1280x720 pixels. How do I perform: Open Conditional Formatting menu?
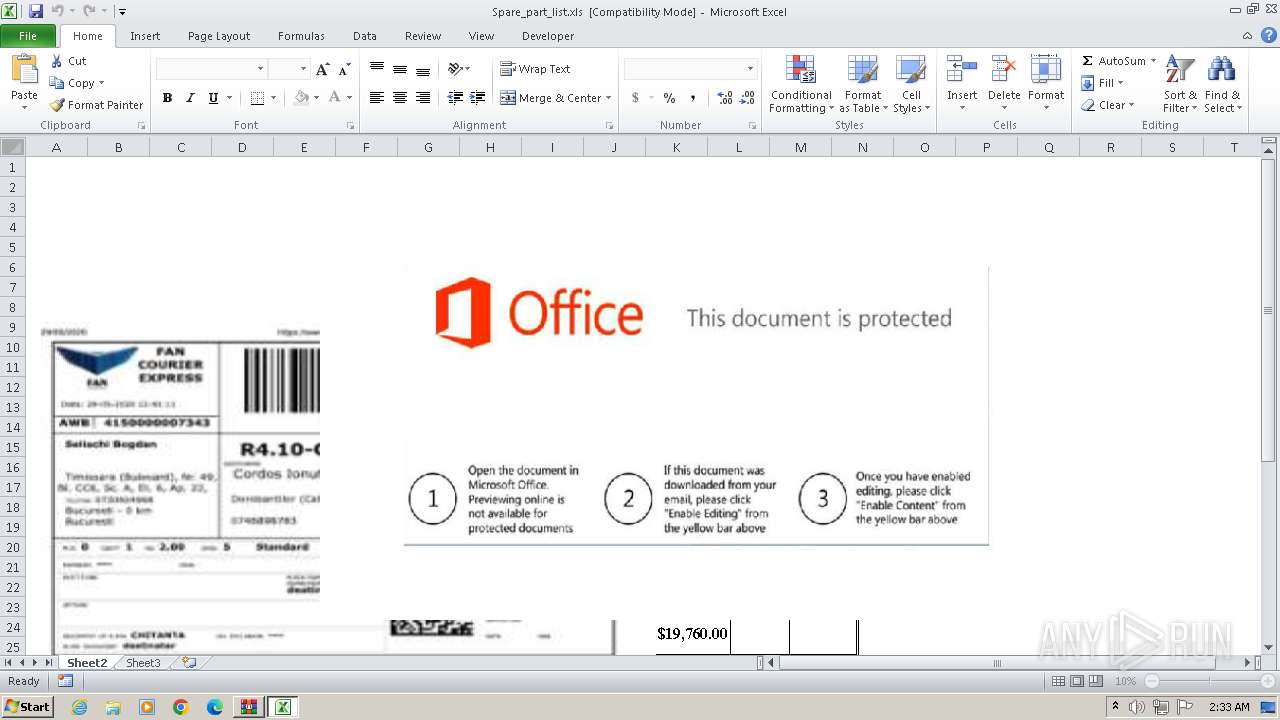point(801,85)
